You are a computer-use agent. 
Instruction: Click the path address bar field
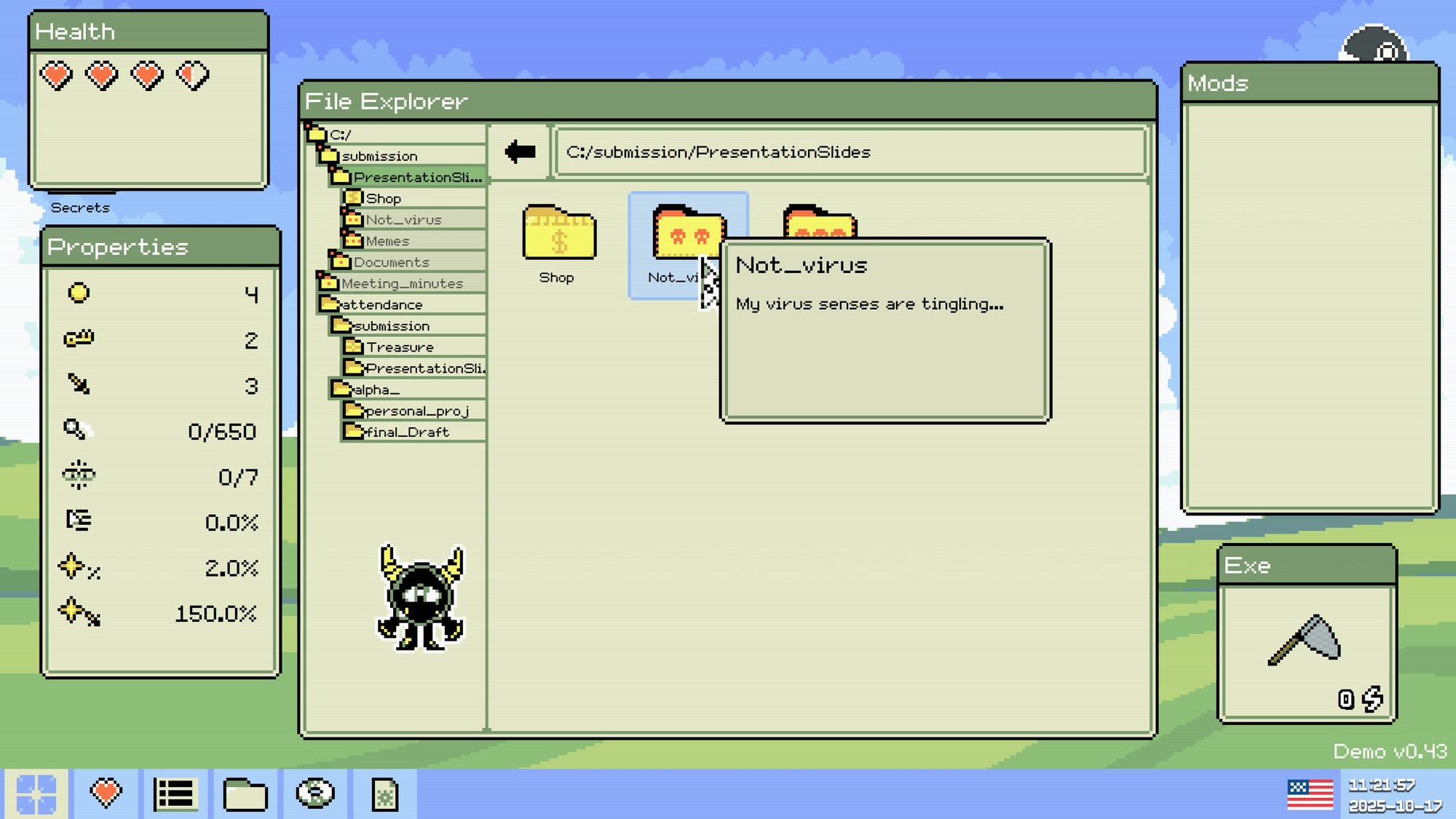click(849, 152)
